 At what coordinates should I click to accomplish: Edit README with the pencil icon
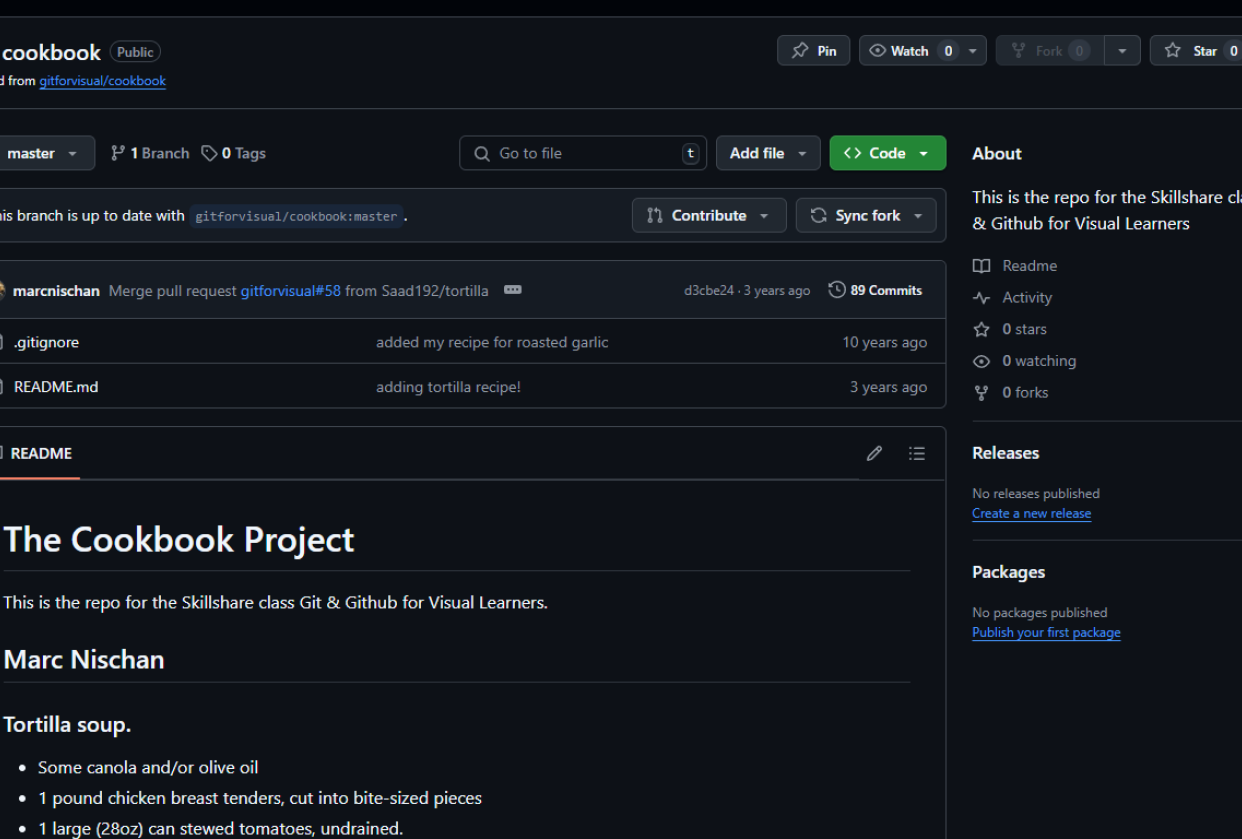[x=874, y=454]
